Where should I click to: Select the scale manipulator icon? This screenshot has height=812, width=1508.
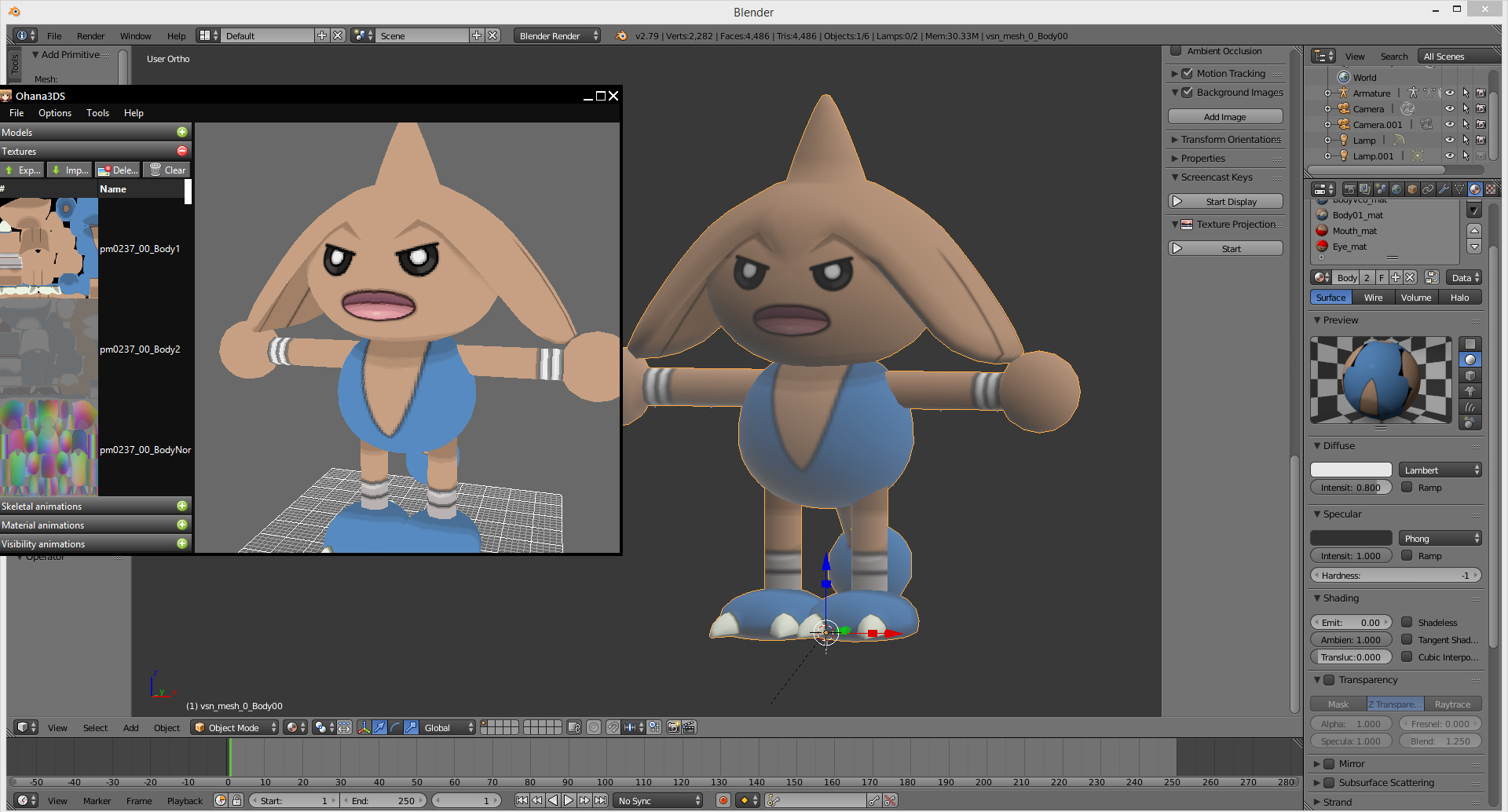coord(411,727)
